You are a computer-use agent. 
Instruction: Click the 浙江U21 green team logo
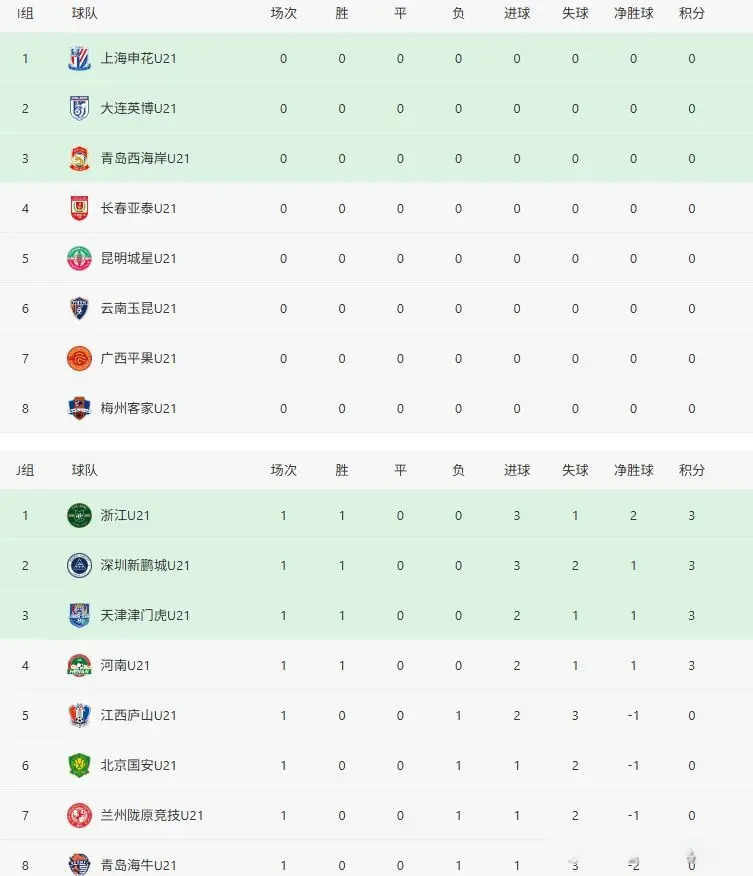(x=79, y=516)
